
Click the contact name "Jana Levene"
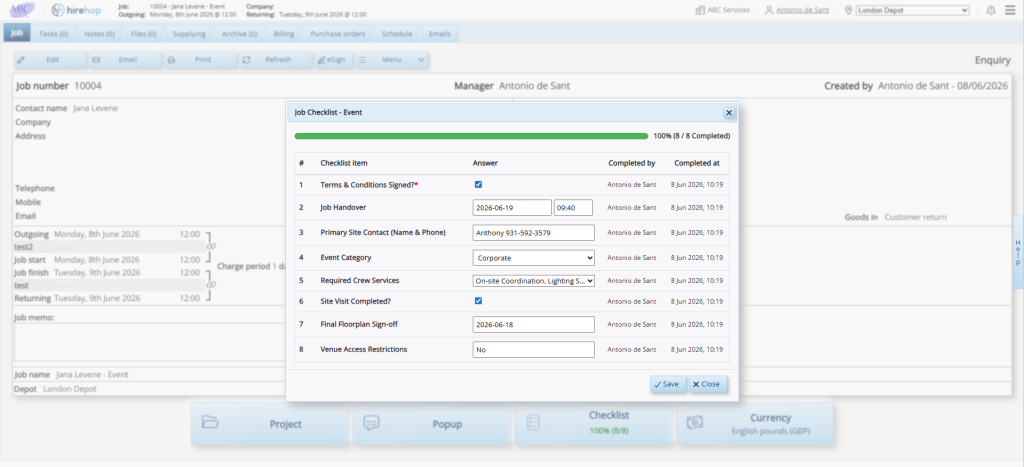point(95,108)
